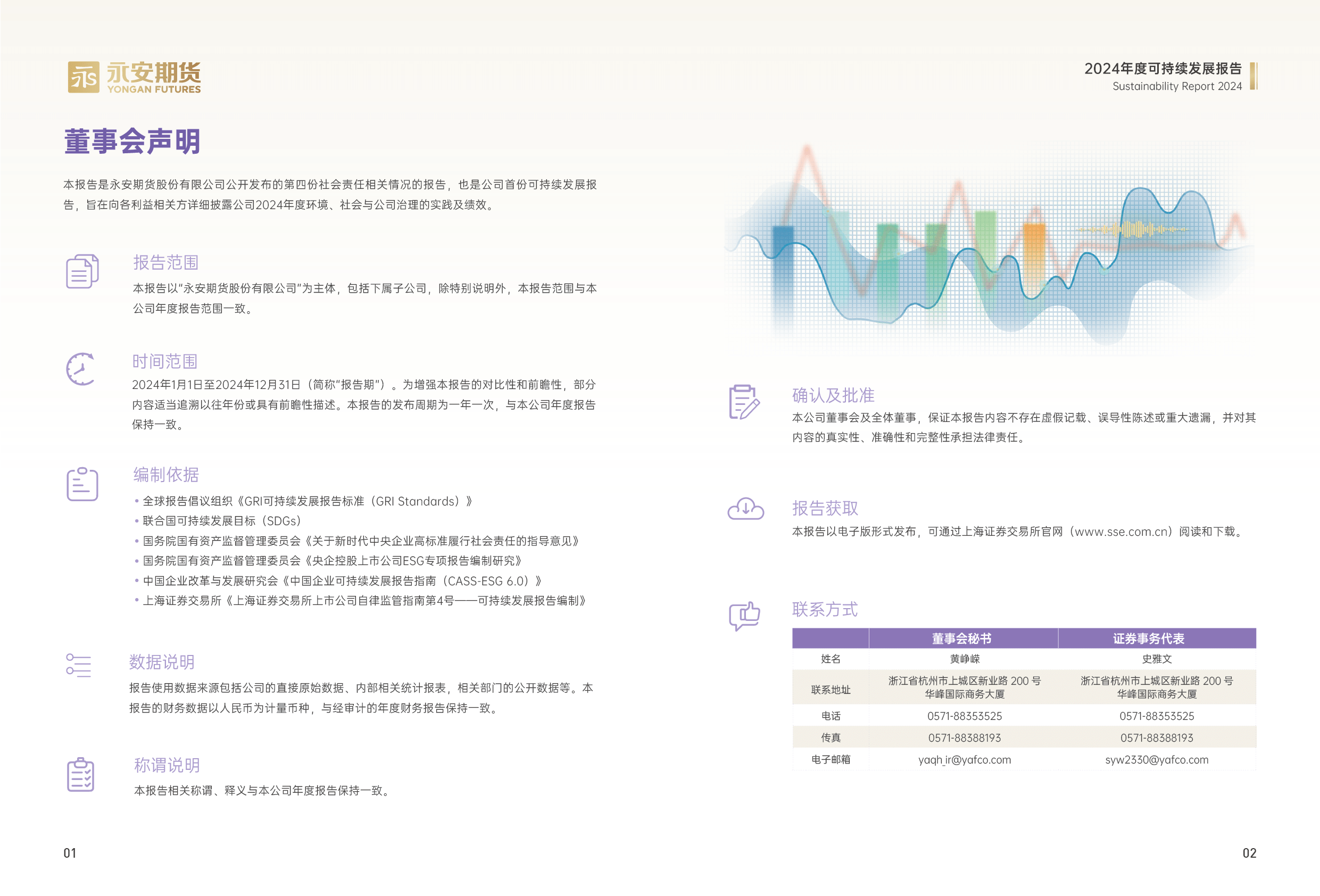Screen dimensions: 1320x896
Task: Click the 联系方式 heading
Action: pyautogui.click(x=825, y=610)
